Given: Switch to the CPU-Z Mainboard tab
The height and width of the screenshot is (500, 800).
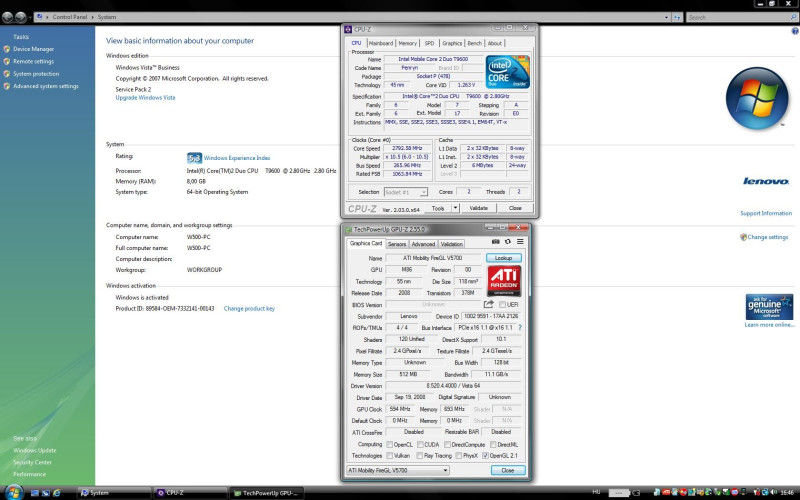Looking at the screenshot, I should [x=381, y=43].
